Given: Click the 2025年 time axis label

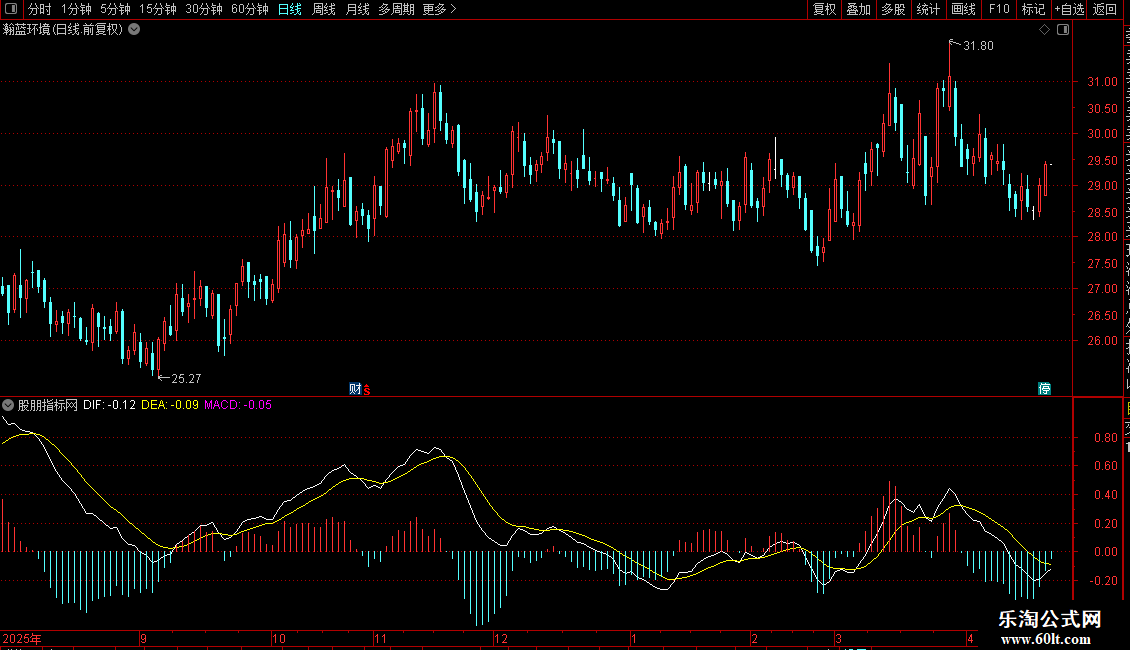Looking at the screenshot, I should point(22,638).
